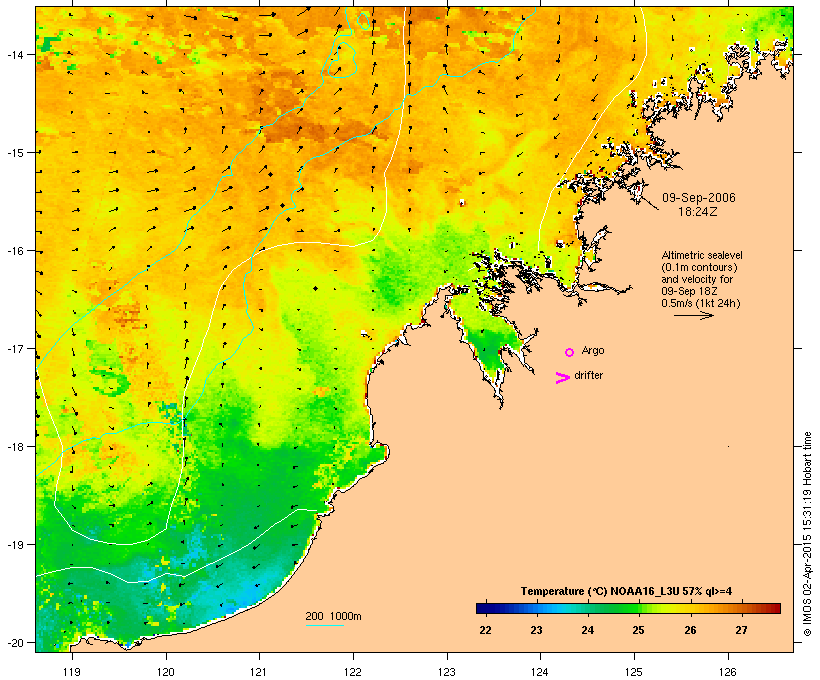Click the magenta Argo circle legend marker

pos(569,352)
